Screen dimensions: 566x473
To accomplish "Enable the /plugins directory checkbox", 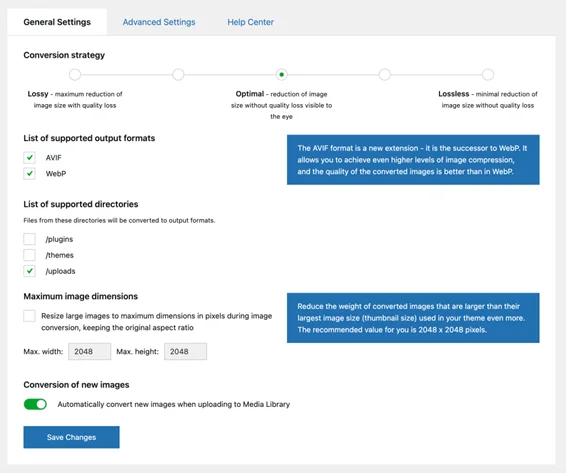I will click(30, 239).
